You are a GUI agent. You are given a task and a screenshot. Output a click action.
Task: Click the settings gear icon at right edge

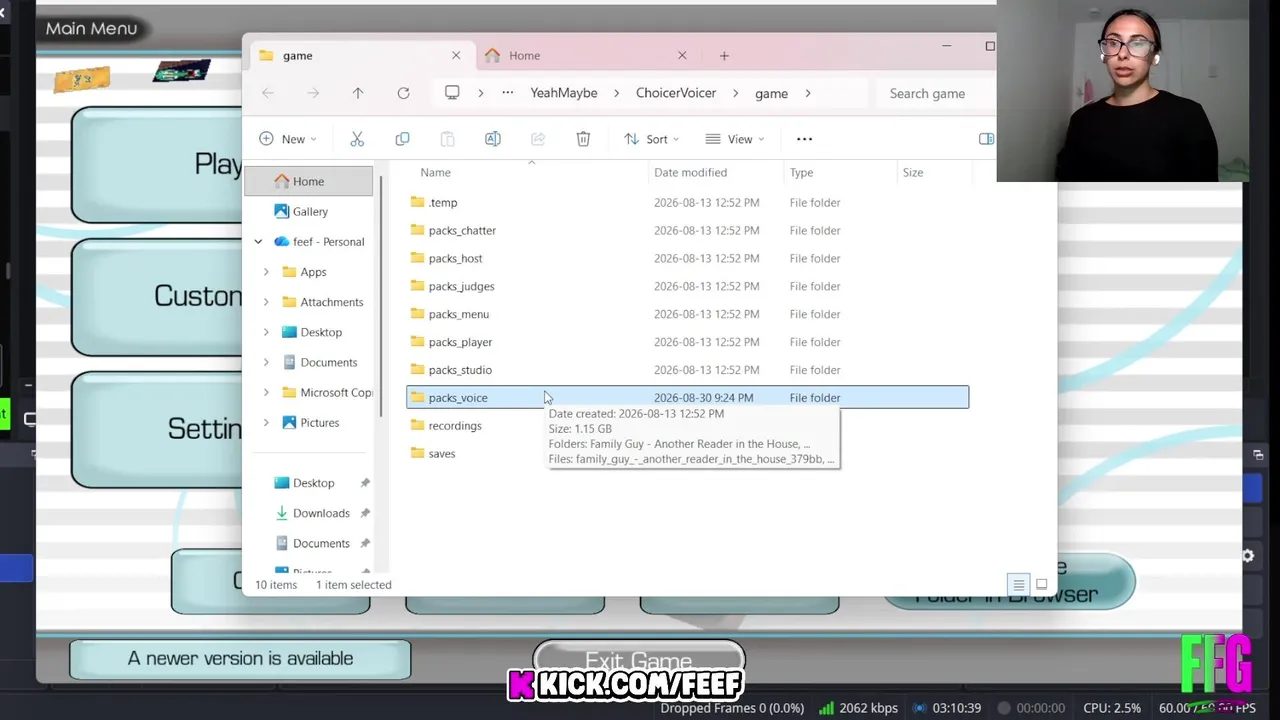pyautogui.click(x=1248, y=556)
